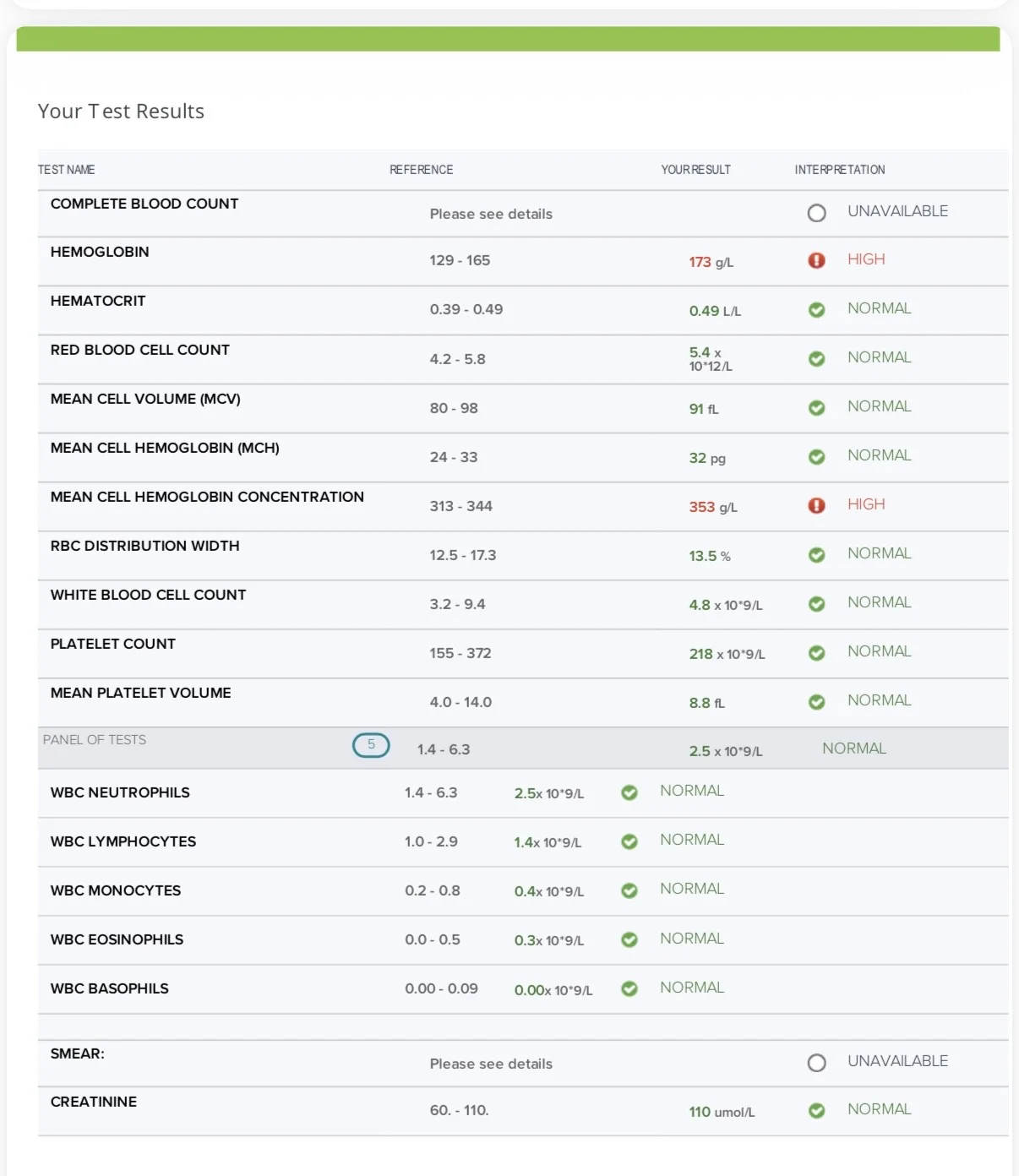1019x1176 pixels.
Task: Click the green check icon for RBC Distribution Width
Action: [x=816, y=555]
